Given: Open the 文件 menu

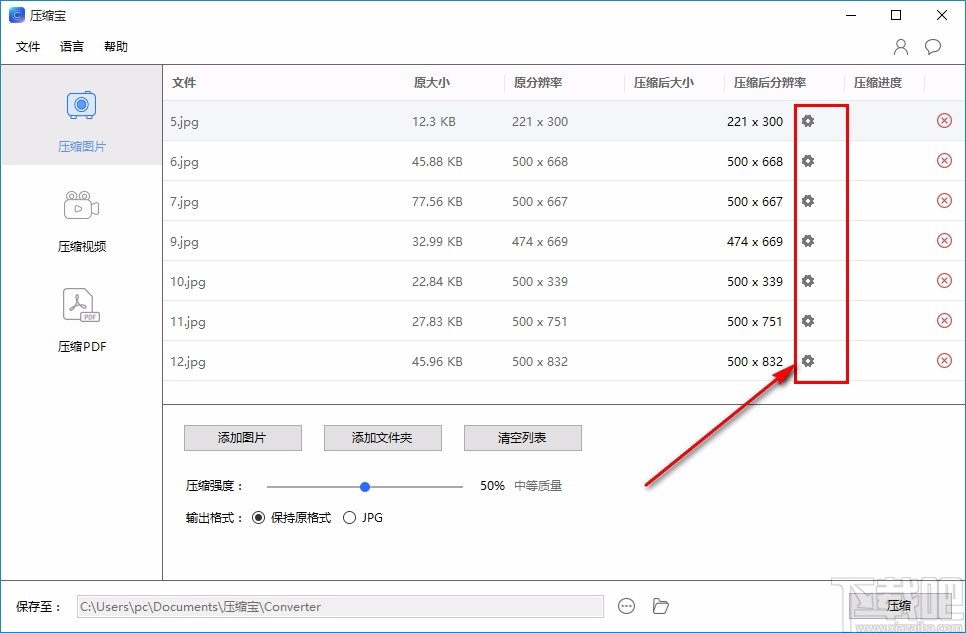Looking at the screenshot, I should (x=28, y=46).
